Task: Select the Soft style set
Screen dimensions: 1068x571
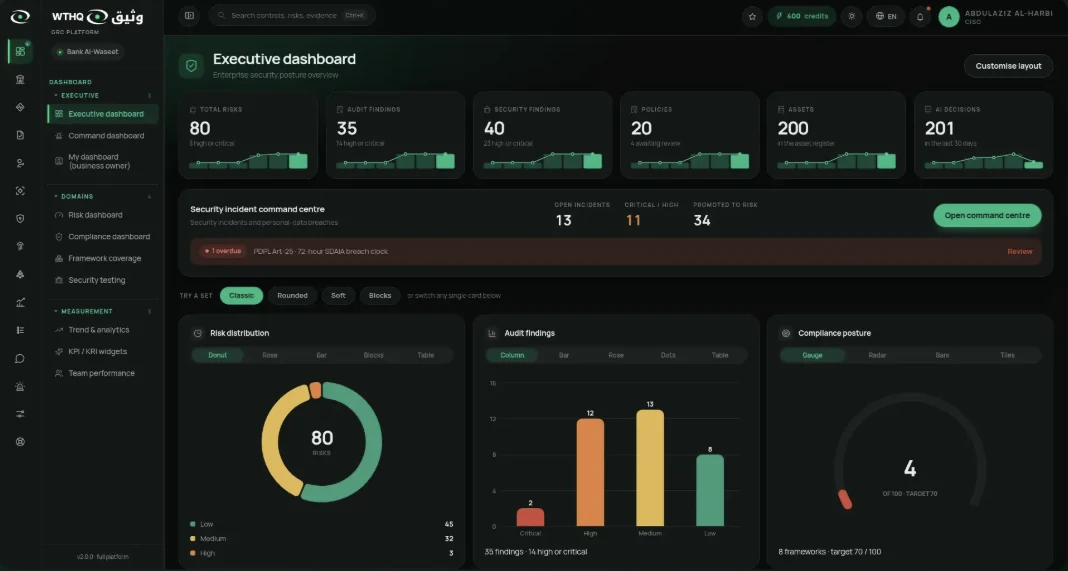Action: pyautogui.click(x=339, y=296)
